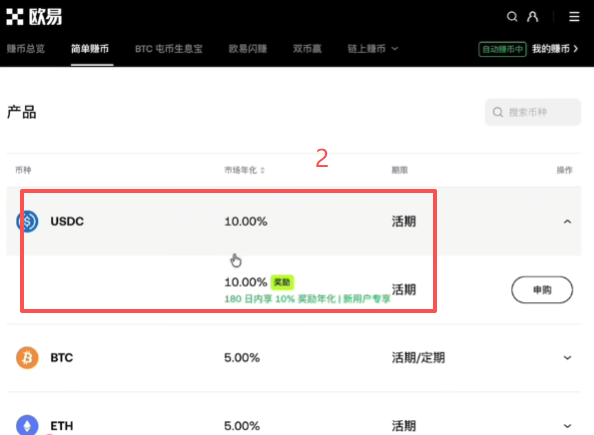594x435 pixels.
Task: Click the 180 日内享 10% promo text
Action: tap(307, 299)
